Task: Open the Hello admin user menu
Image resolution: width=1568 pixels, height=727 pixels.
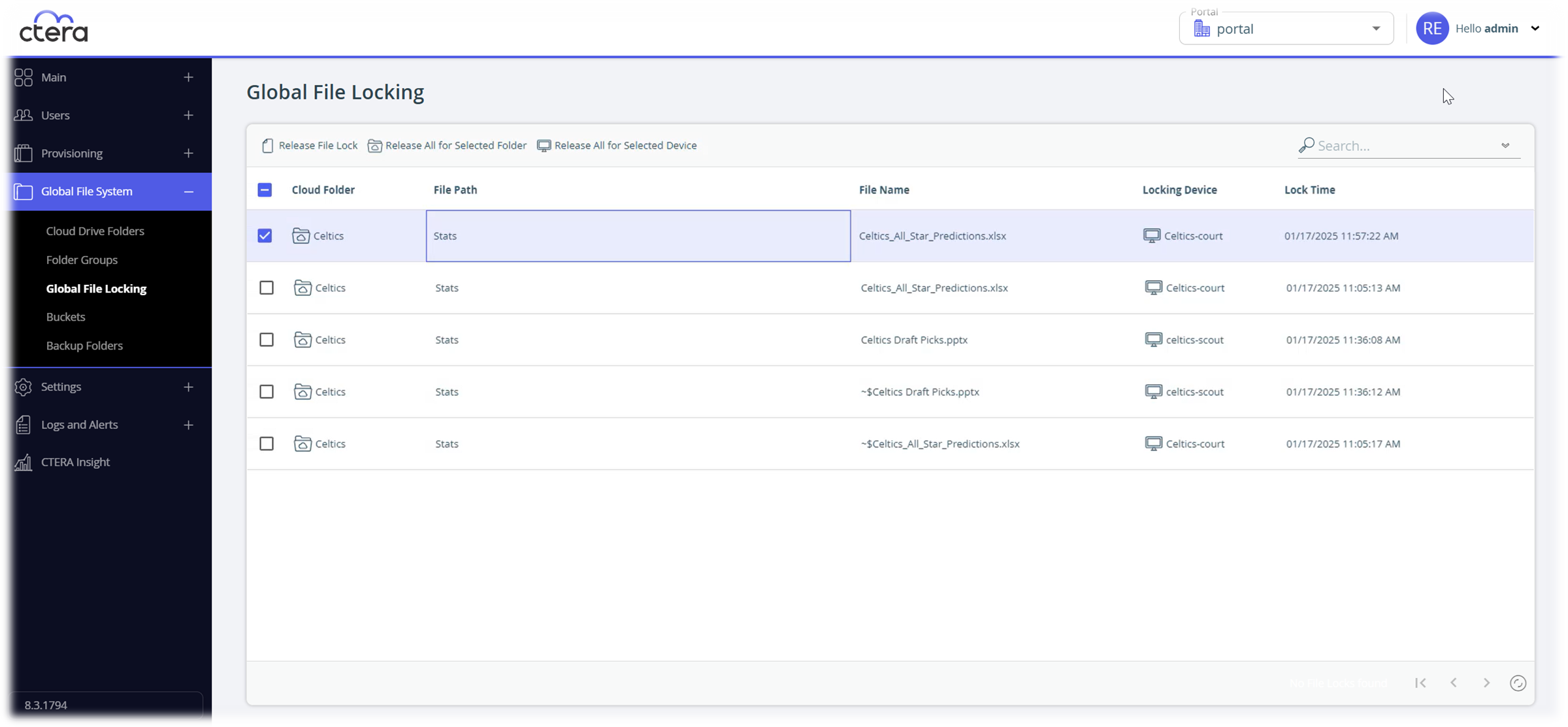Action: (1497, 28)
